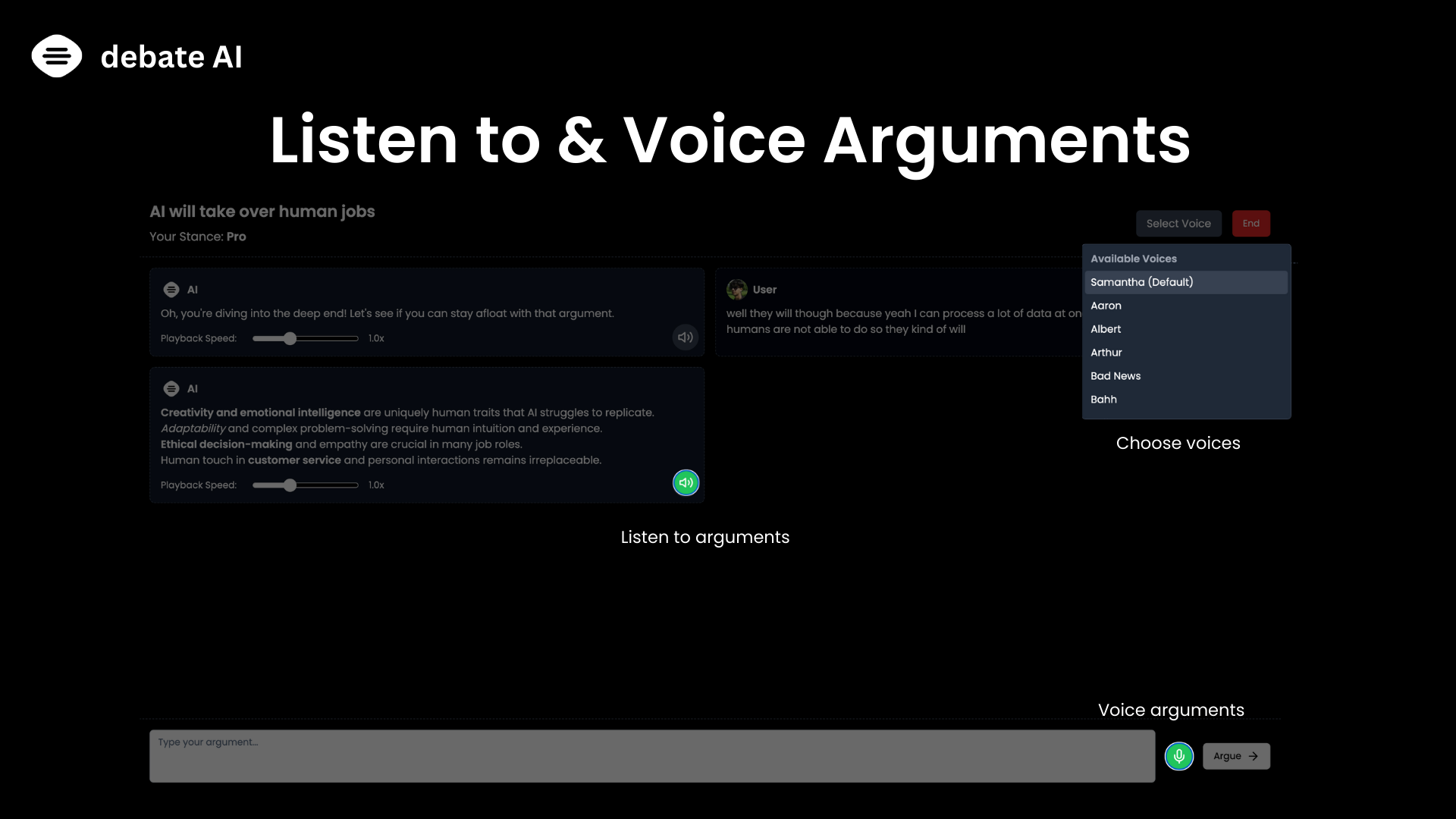Image resolution: width=1456 pixels, height=819 pixels.
Task: Open the Select Voice dropdown
Action: pos(1178,224)
